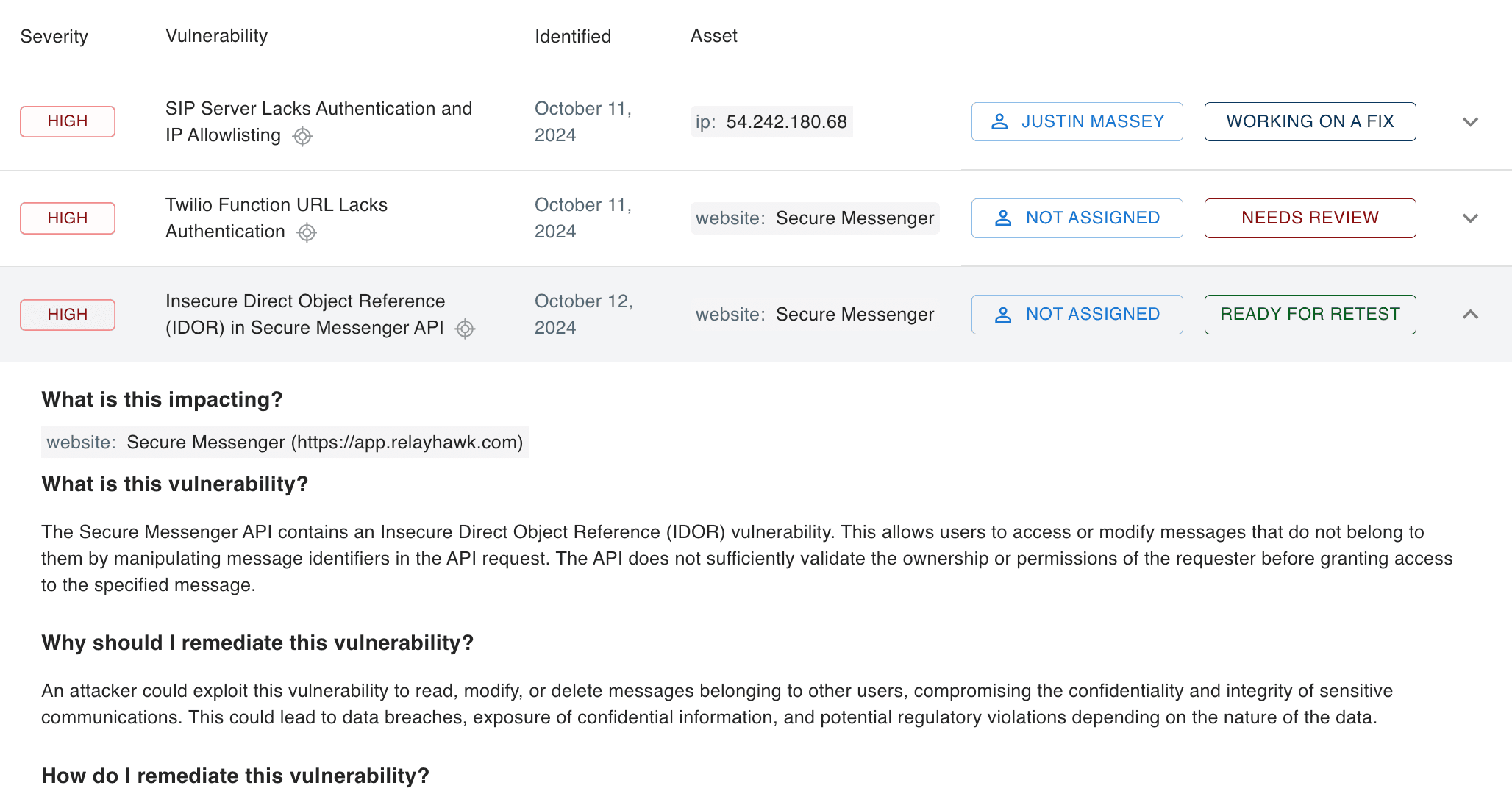
Task: Sort by the Vulnerability column header
Action: pos(217,36)
